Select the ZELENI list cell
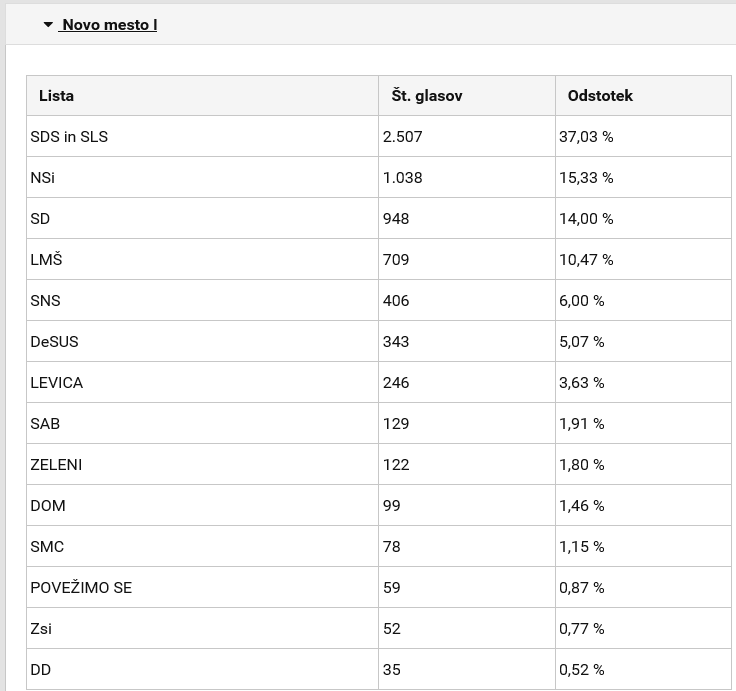 tap(203, 464)
